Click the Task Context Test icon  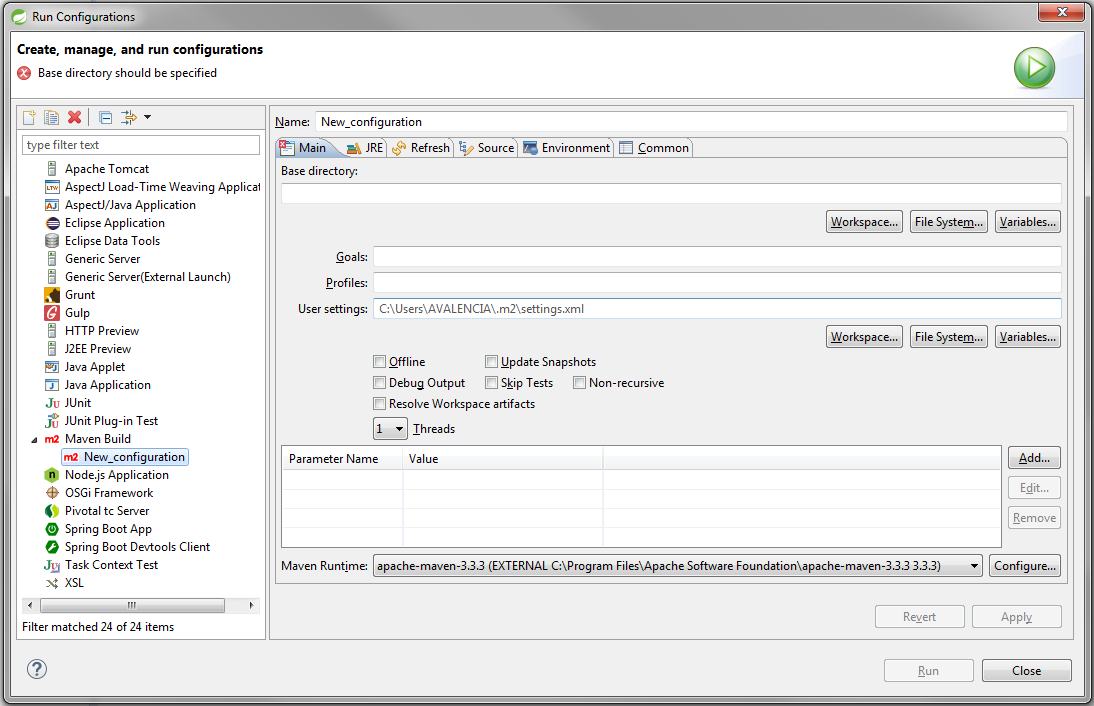coord(52,565)
